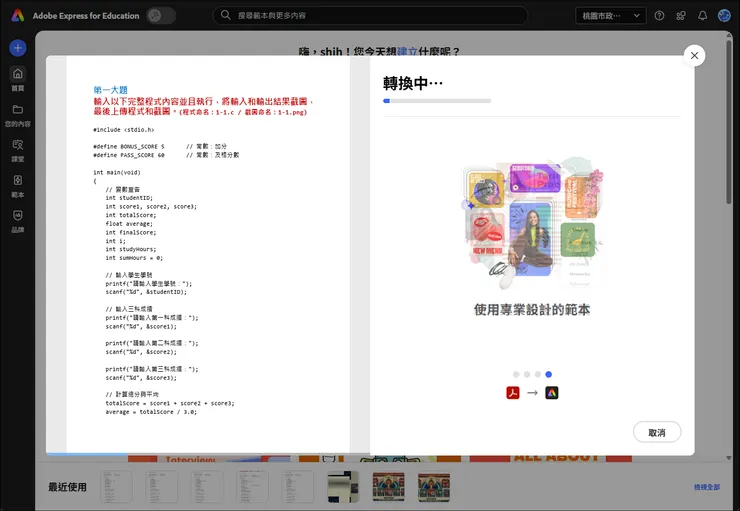Open 課堂 classroom in sidebar
740x511 pixels.
(x=18, y=151)
